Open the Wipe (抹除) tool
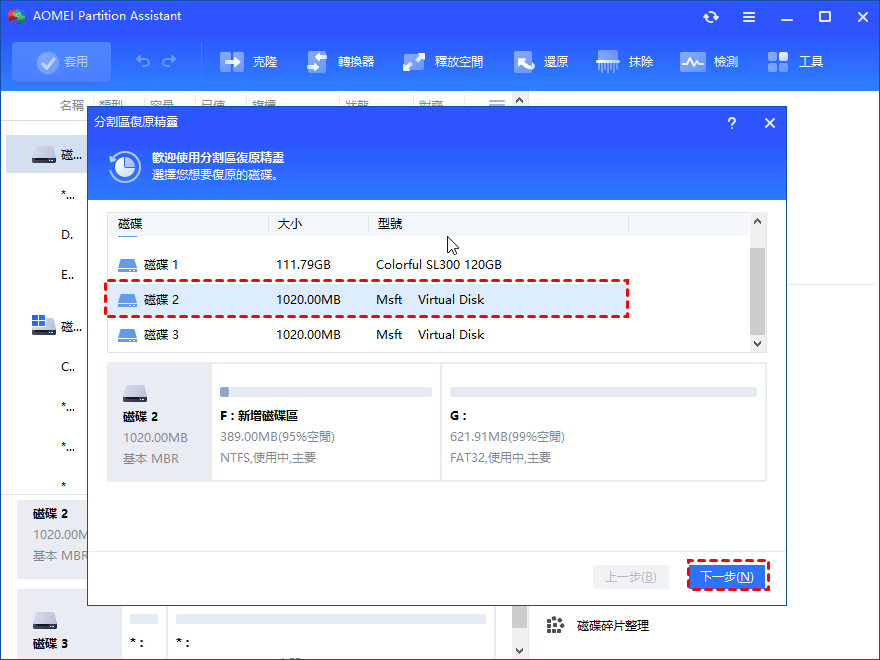 (625, 62)
